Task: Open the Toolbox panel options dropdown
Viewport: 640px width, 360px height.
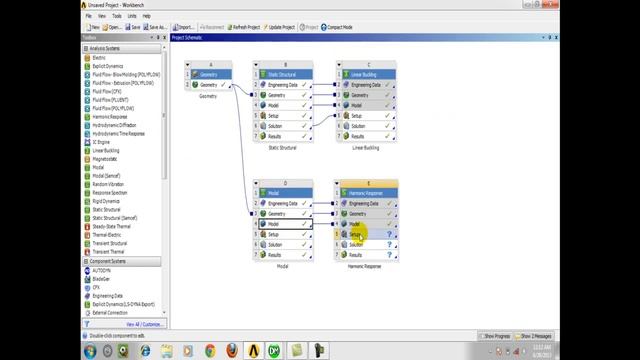Action: [x=151, y=38]
